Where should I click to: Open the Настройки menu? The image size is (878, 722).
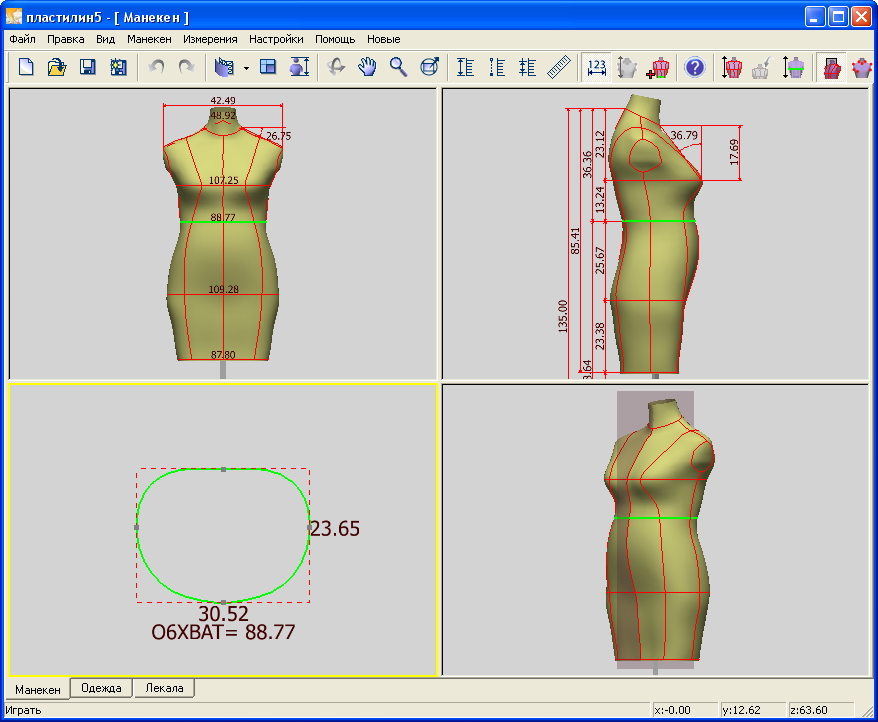pos(276,39)
